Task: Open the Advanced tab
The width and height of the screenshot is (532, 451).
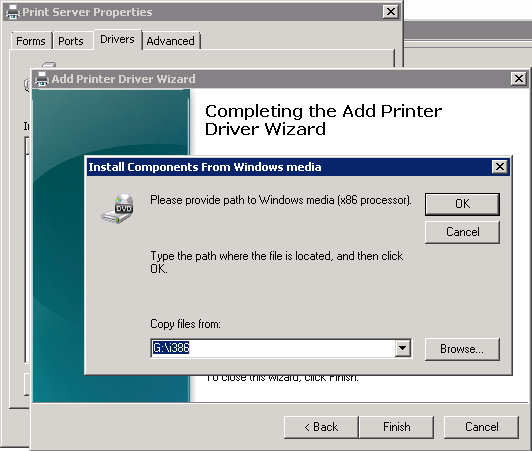Action: coord(171,41)
